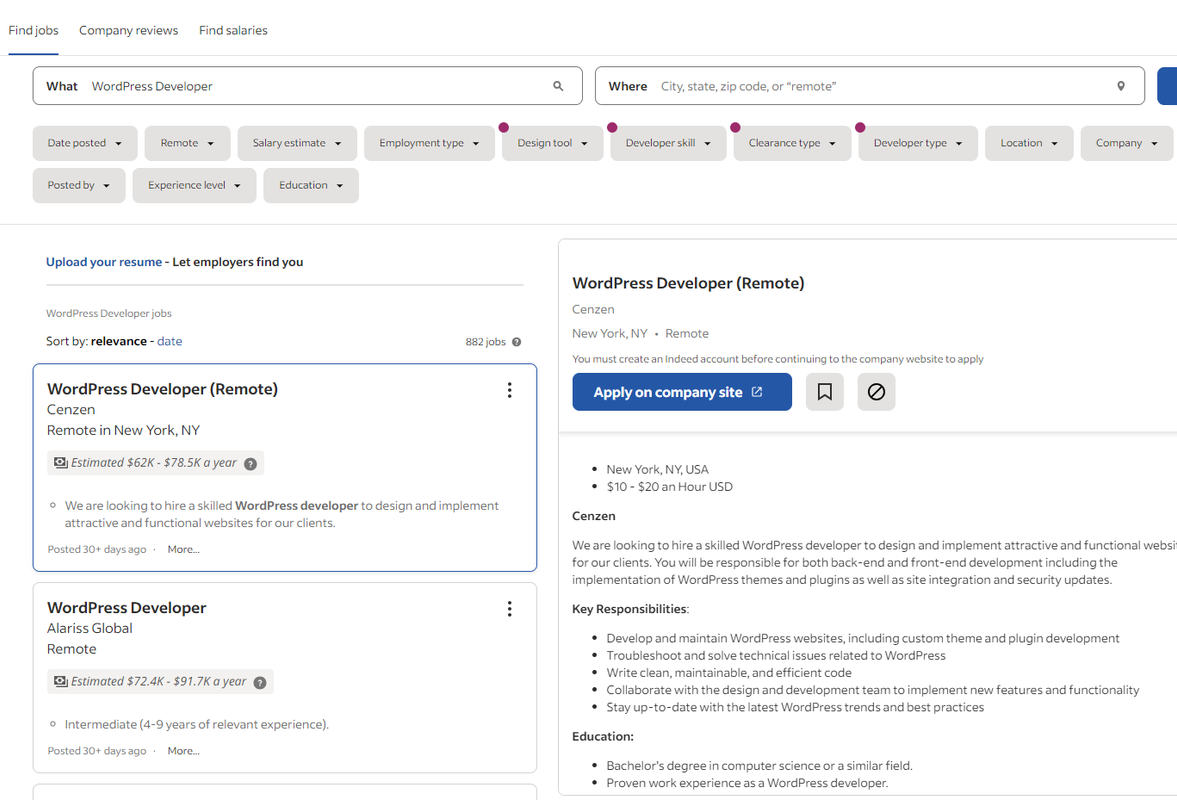The image size is (1177, 800).
Task: Click the Upload your resume link
Action: (x=104, y=262)
